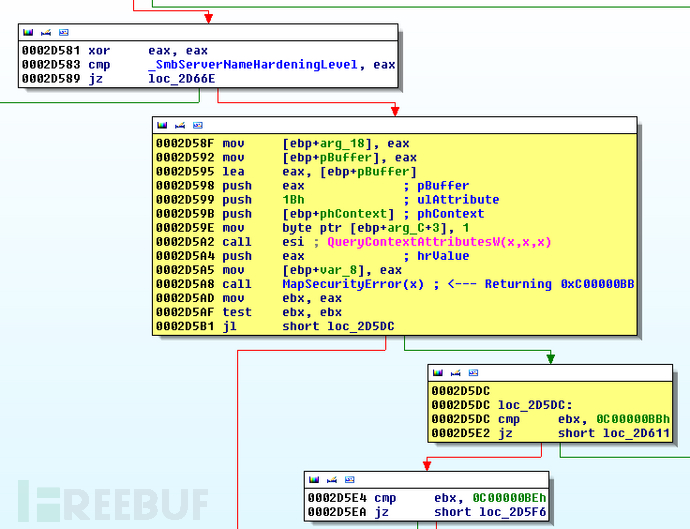690x529 pixels.
Task: Click graph icon in block 0002D5E4 header
Action: [x=332, y=480]
